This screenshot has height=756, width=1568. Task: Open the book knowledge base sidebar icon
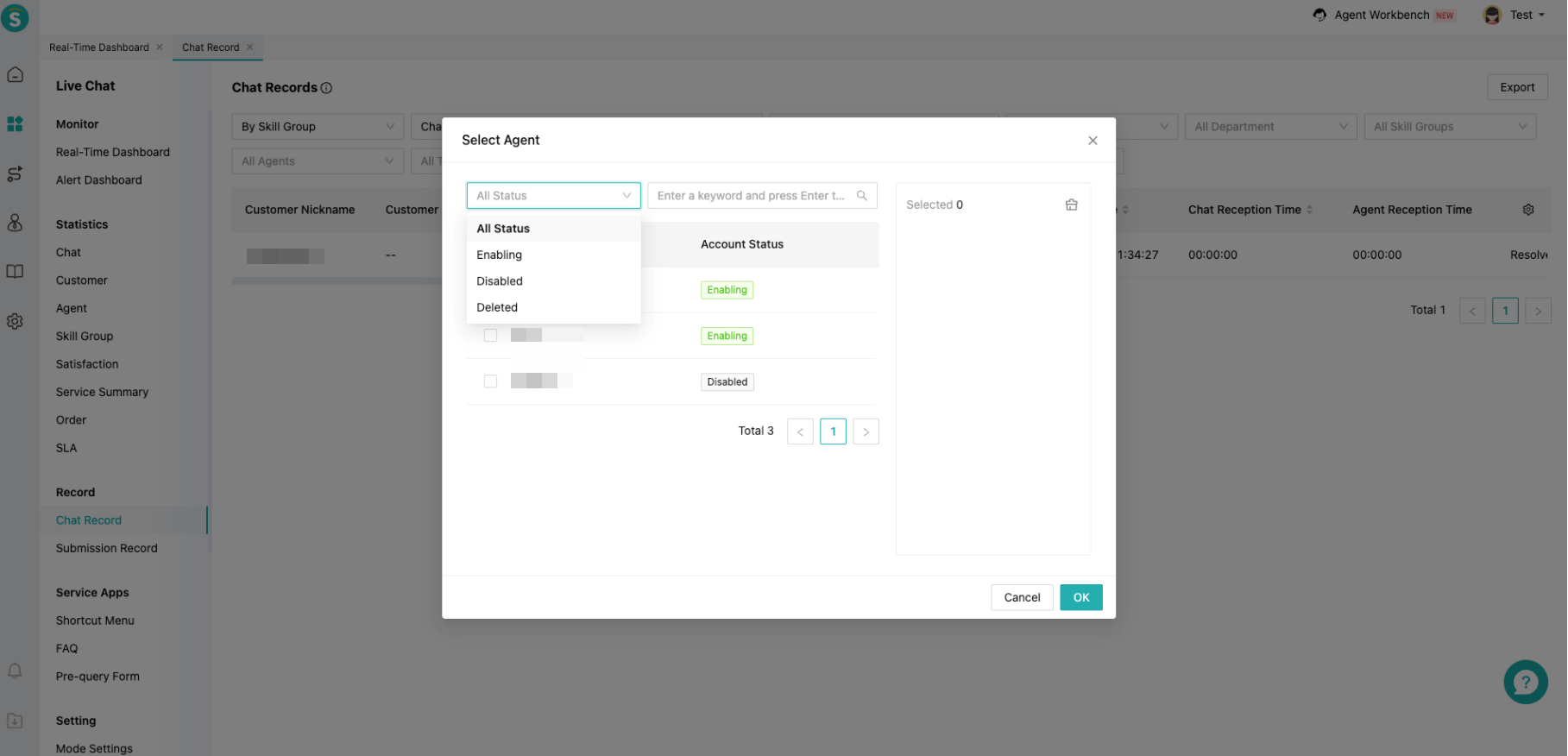point(15,272)
